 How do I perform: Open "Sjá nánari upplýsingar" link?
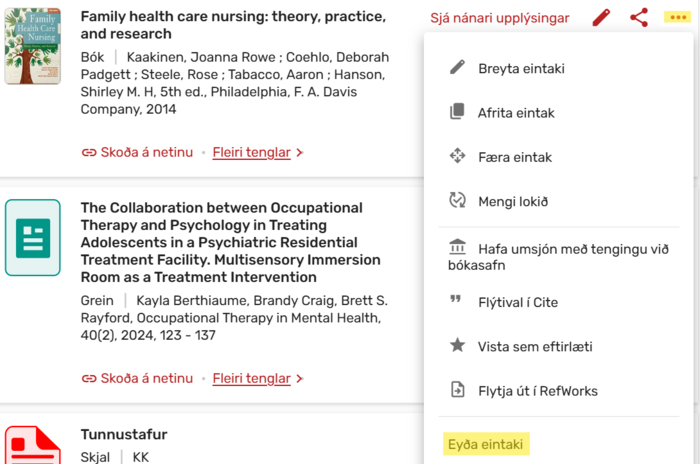click(500, 18)
